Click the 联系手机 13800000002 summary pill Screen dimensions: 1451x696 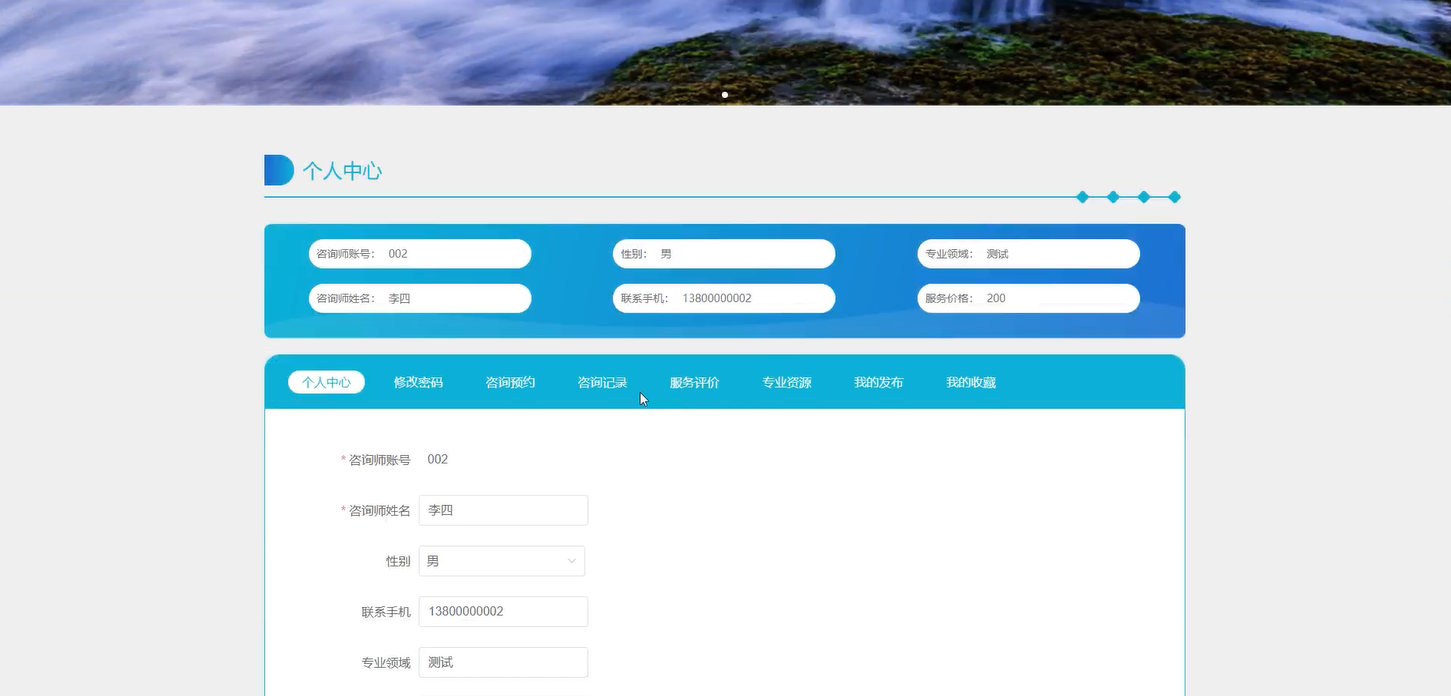tap(724, 298)
